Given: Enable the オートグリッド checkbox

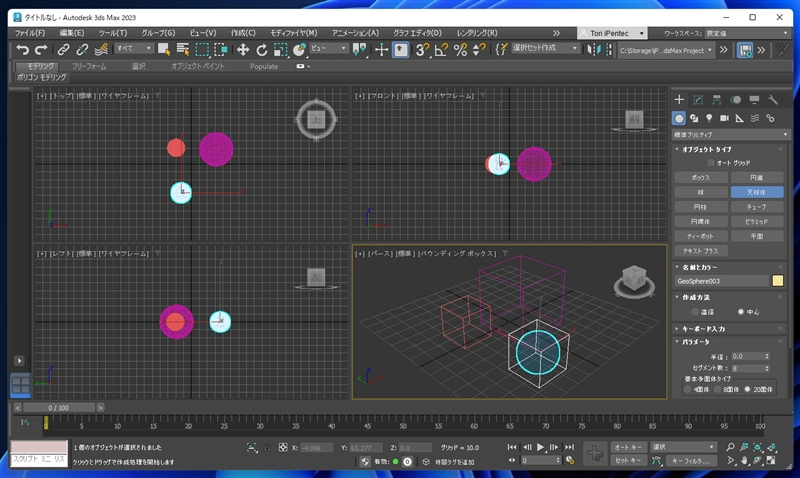Looking at the screenshot, I should pyautogui.click(x=711, y=163).
